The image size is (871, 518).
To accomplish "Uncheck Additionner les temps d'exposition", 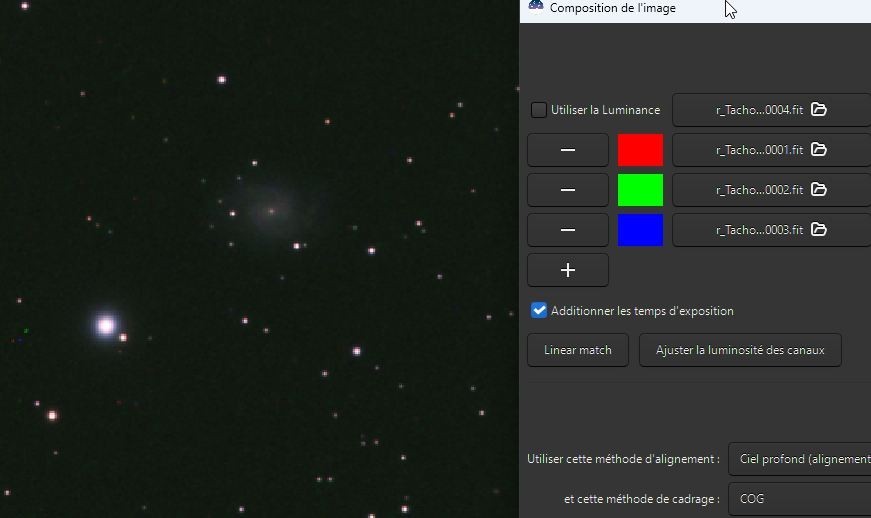I will point(538,310).
